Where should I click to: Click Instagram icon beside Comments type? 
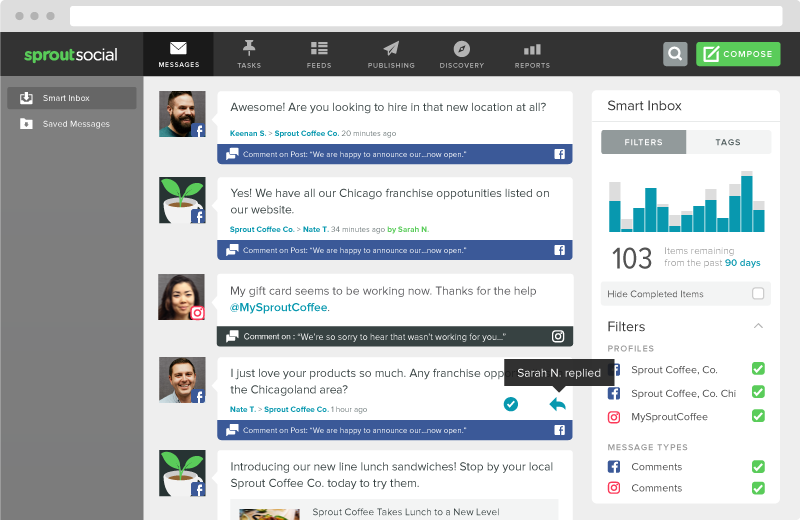pos(614,488)
